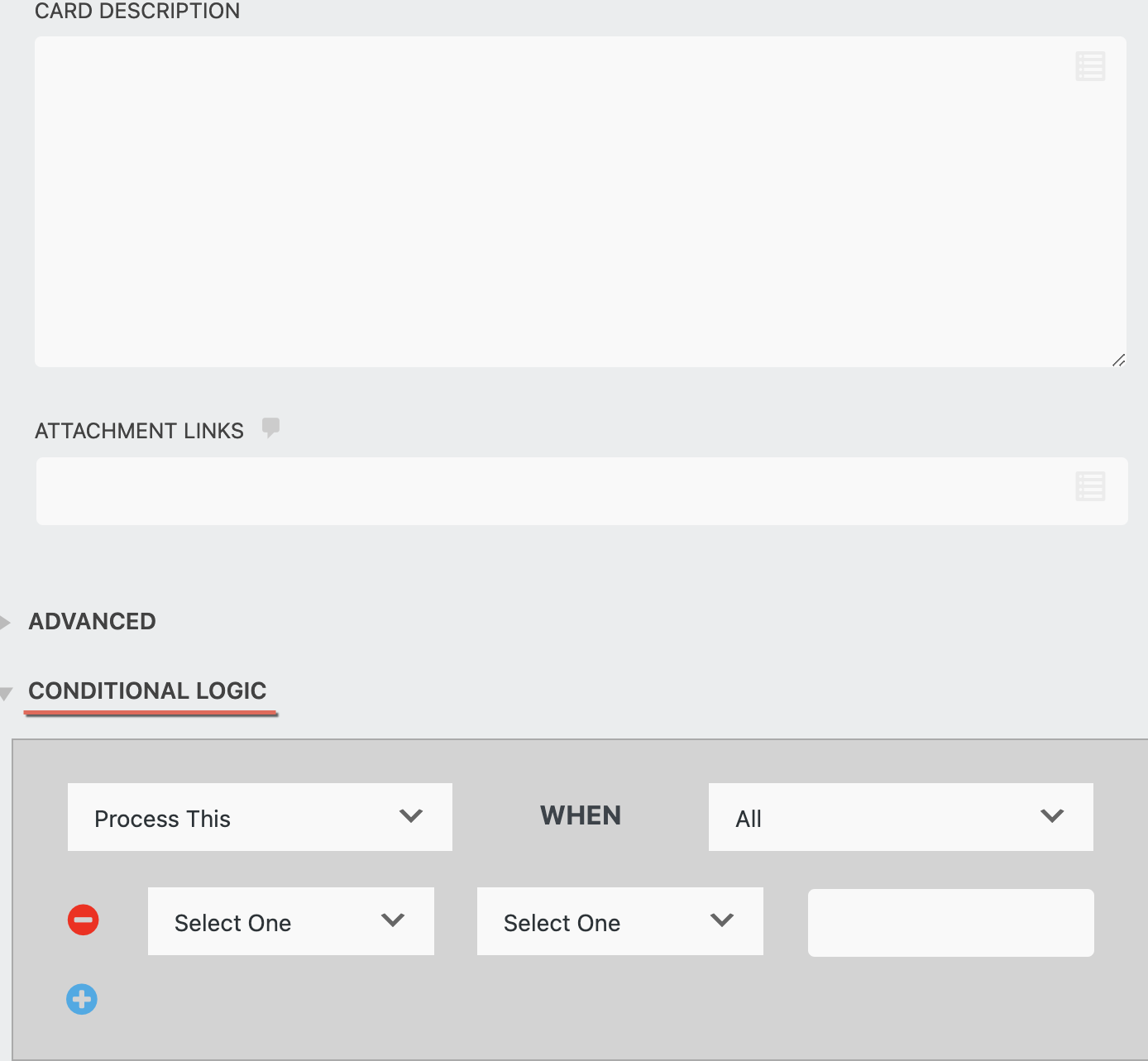Open the second Select One comparison dropdown
This screenshot has height=1061, width=1148.
coord(619,921)
